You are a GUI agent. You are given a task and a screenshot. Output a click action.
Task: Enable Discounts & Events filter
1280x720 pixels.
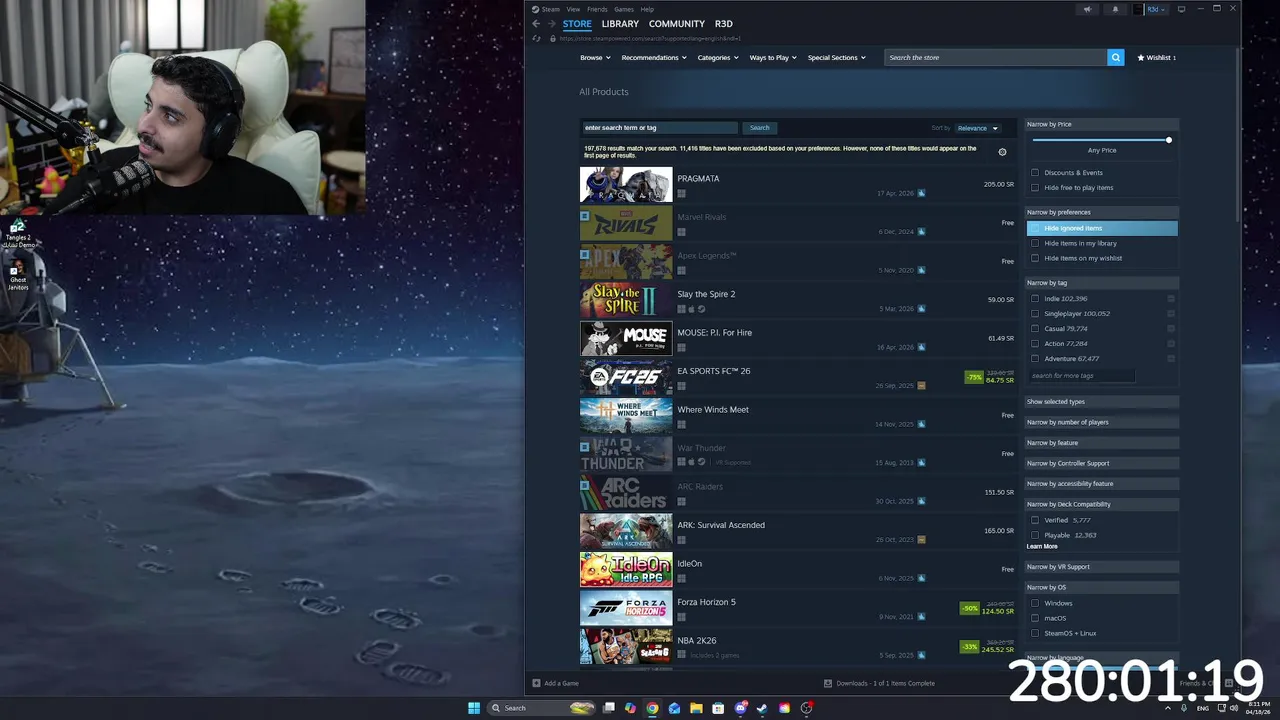pos(1035,172)
